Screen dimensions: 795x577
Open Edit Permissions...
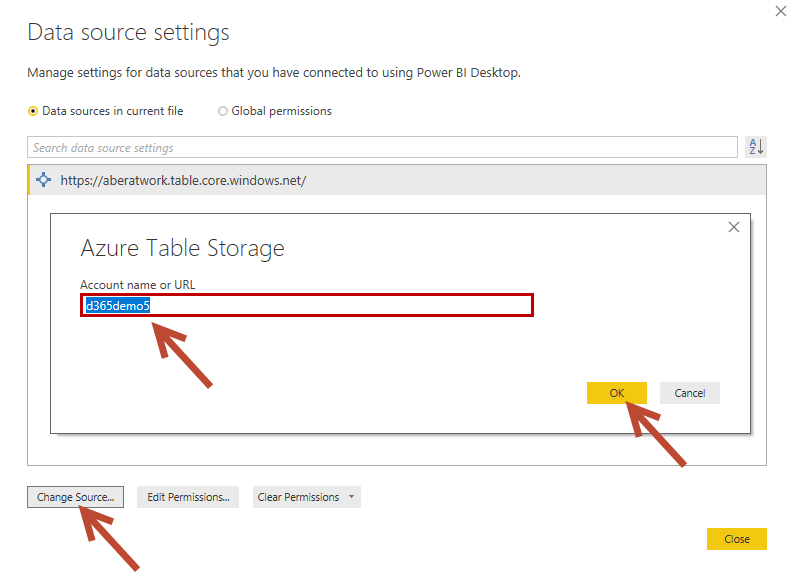[x=188, y=497]
